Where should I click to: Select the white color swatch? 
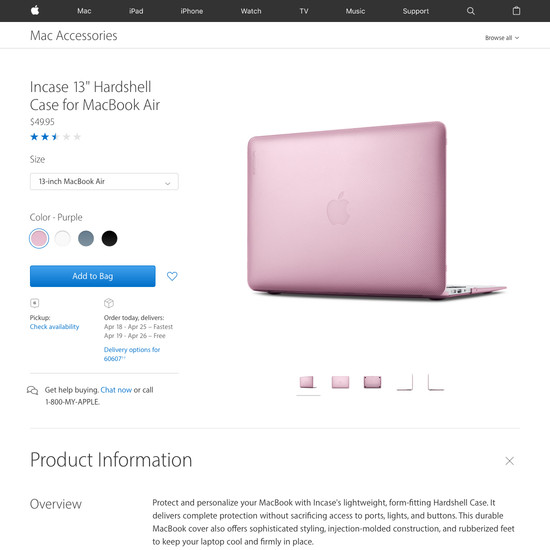point(62,239)
